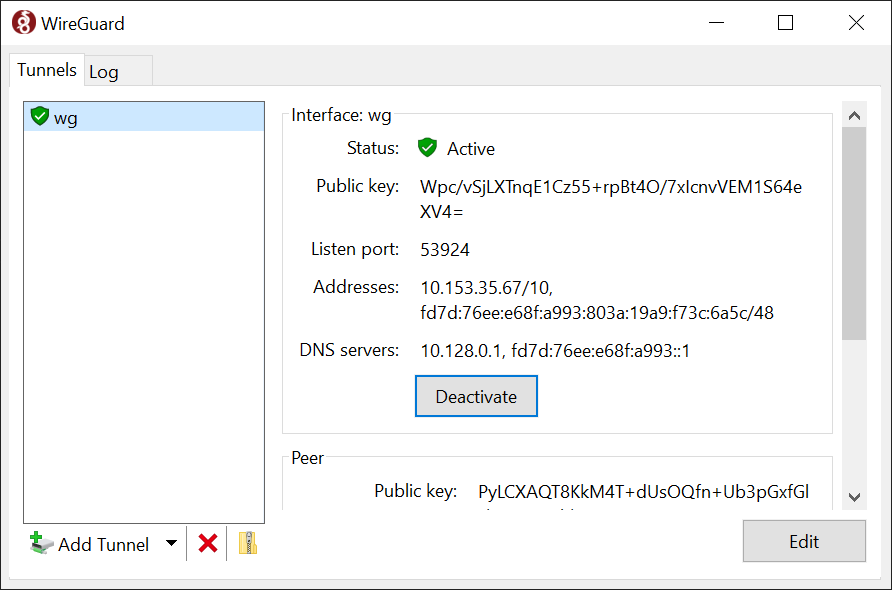This screenshot has width=892, height=590.
Task: Click the red X to remove the tunnel
Action: tap(207, 543)
